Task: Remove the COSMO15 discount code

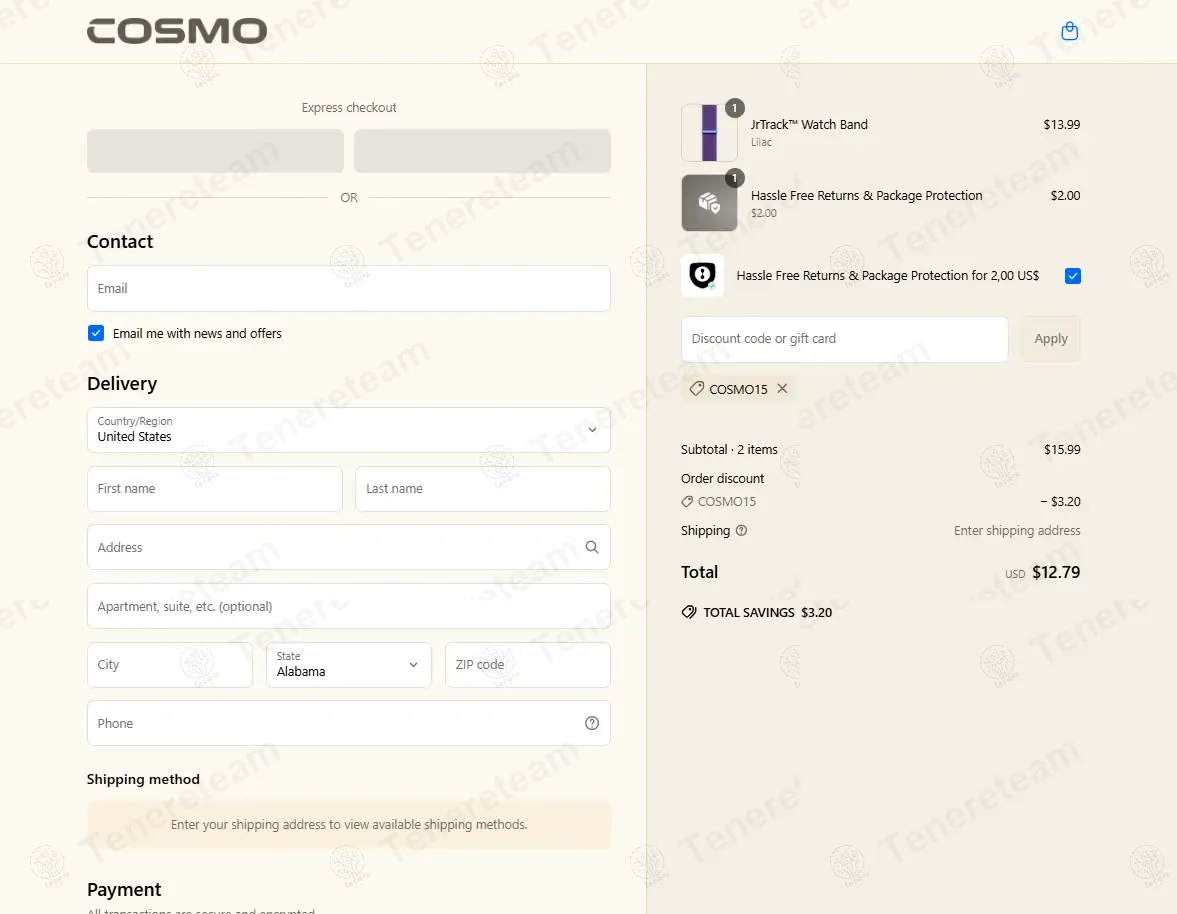Action: pos(782,389)
